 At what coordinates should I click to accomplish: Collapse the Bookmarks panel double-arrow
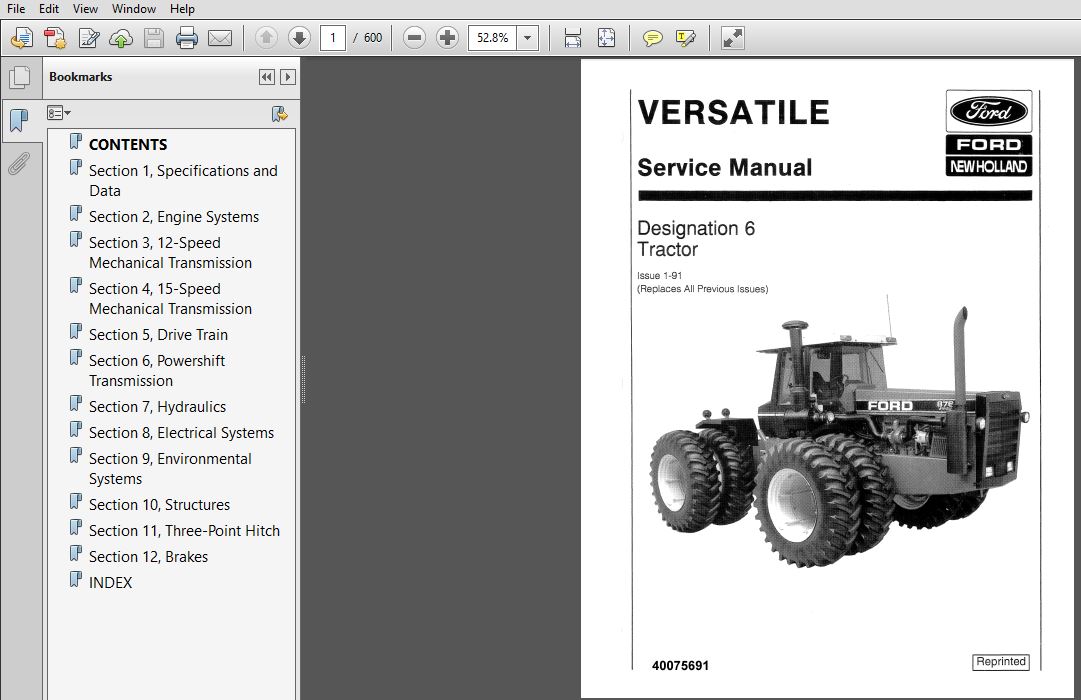click(267, 77)
